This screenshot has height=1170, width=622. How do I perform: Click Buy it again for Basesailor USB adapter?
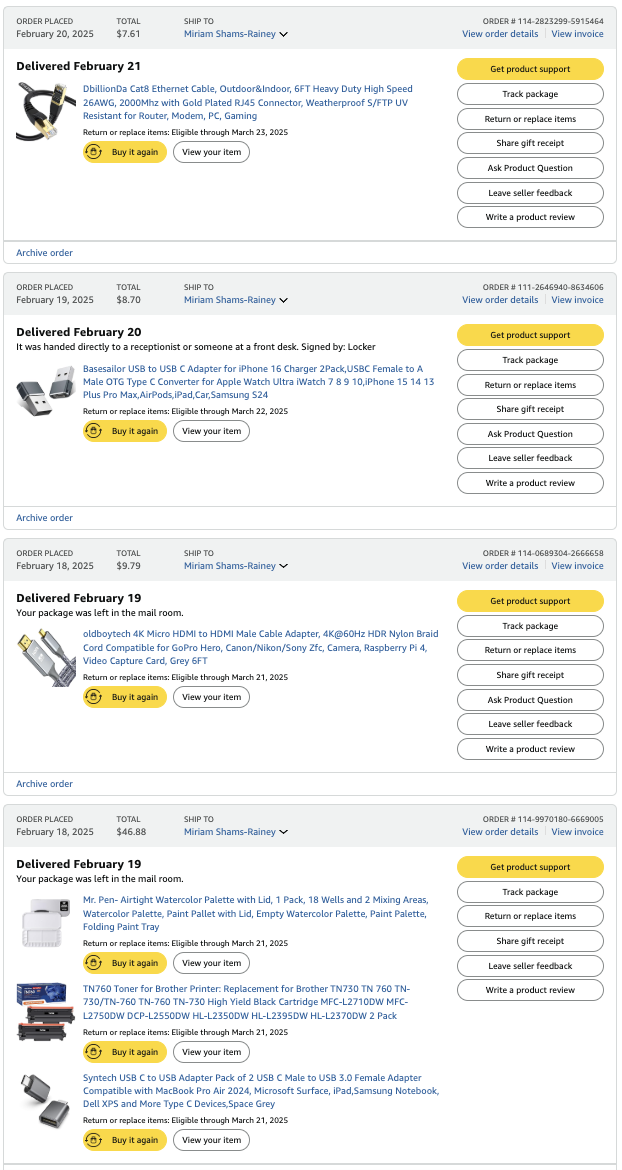(125, 431)
